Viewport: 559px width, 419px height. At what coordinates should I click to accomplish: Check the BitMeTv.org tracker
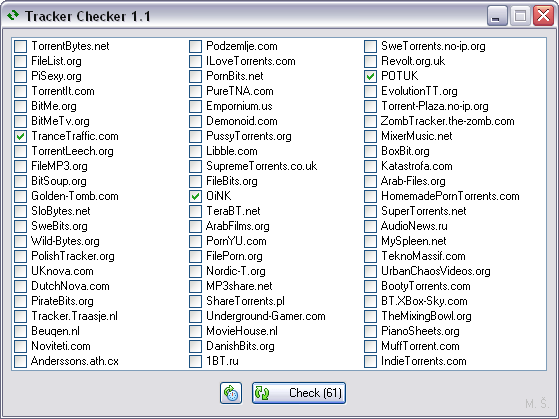(x=20, y=121)
